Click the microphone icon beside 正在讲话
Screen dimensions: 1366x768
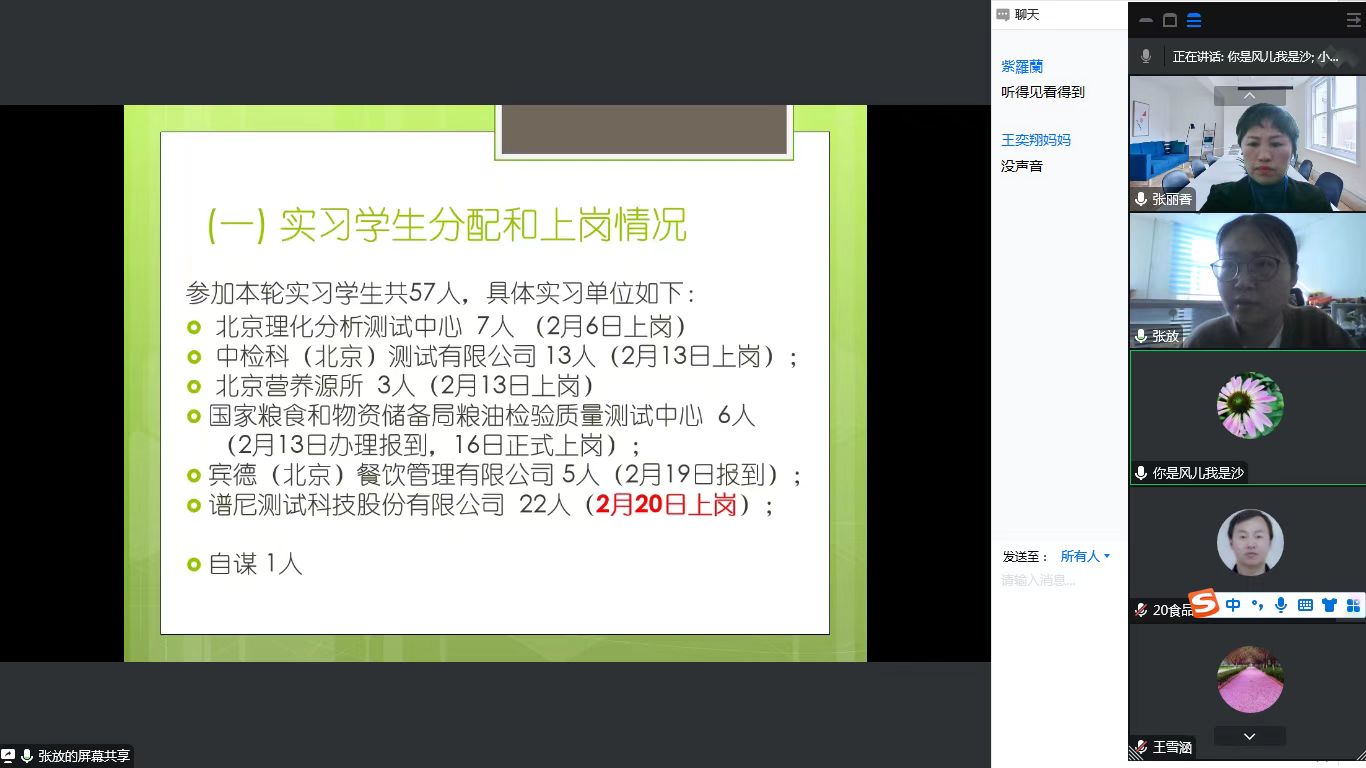tap(1146, 57)
